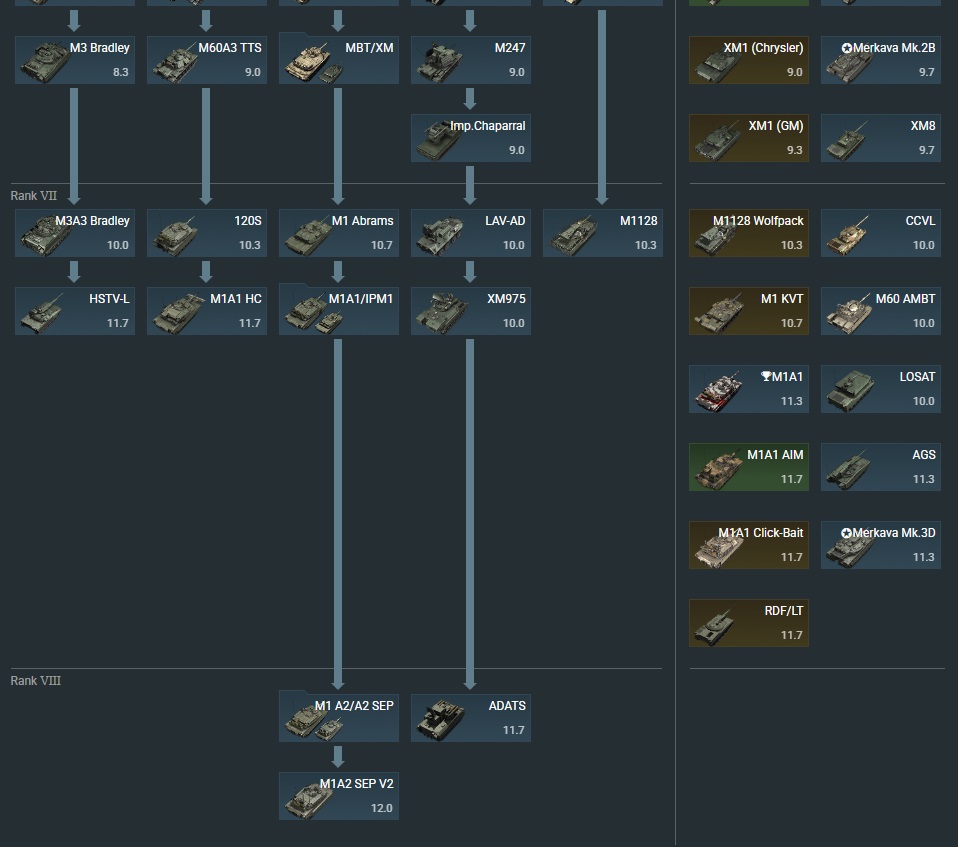Select the XM8 light tank card

coord(880,138)
